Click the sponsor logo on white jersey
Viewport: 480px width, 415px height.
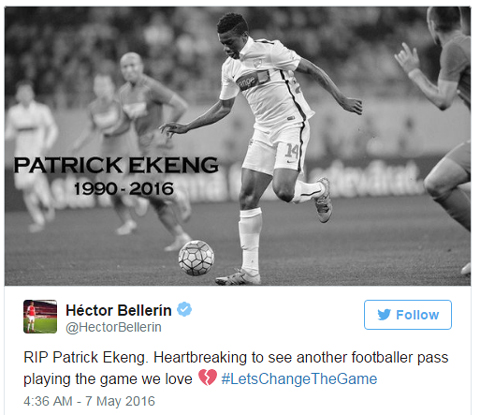(x=253, y=80)
